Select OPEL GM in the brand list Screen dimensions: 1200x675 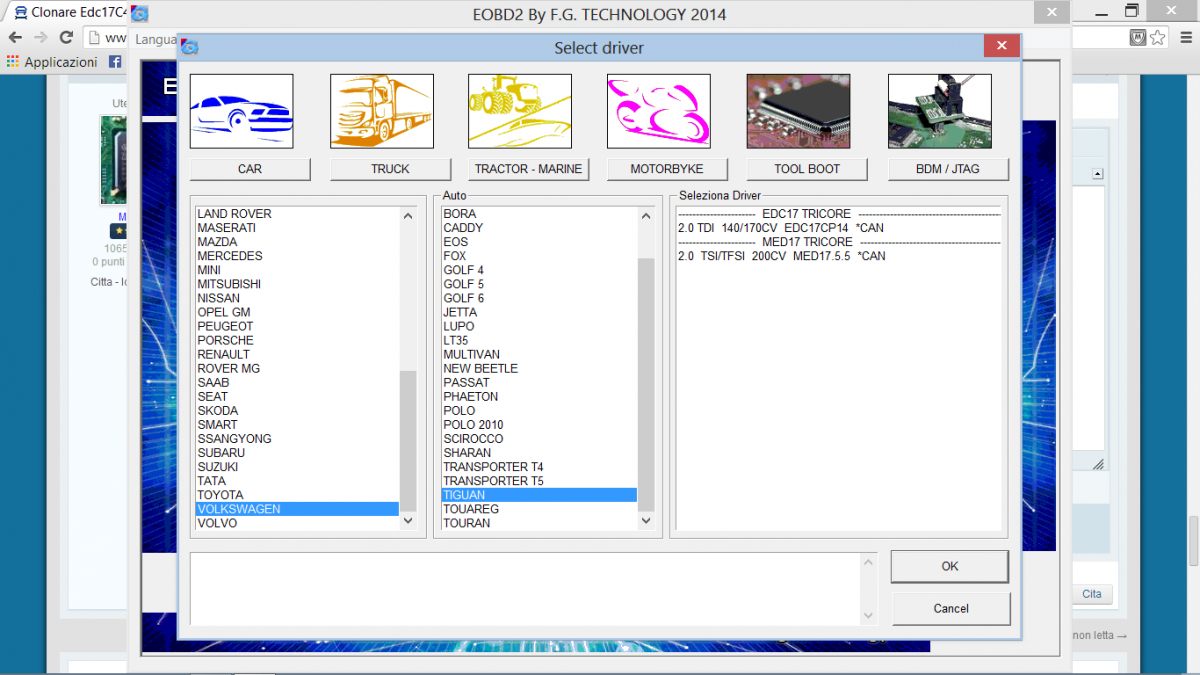click(x=297, y=312)
